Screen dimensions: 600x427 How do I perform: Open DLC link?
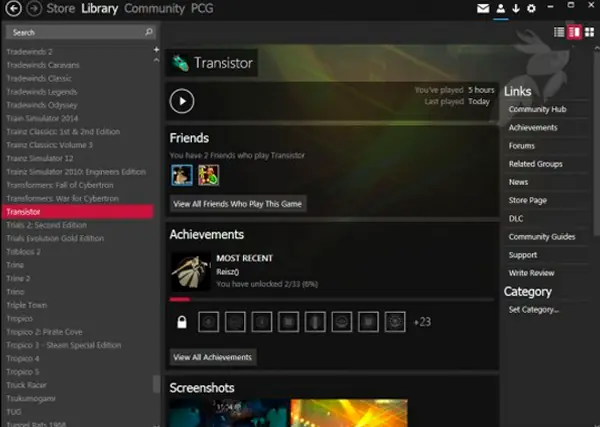tap(516, 218)
